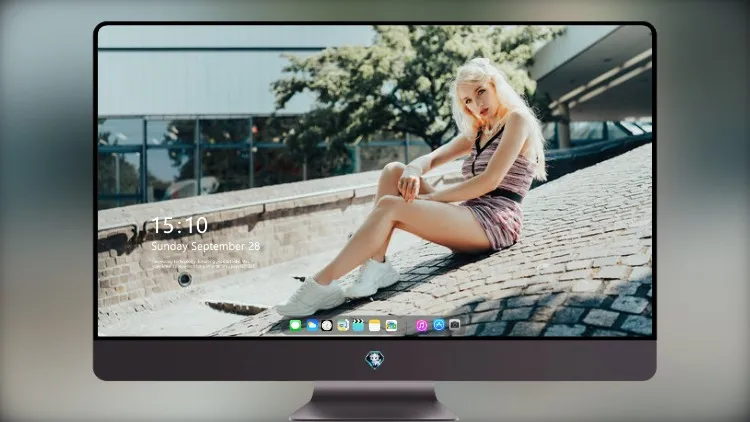Screen dimensions: 750x422
Task: Open the Weather app in the dock
Action: click(x=312, y=325)
